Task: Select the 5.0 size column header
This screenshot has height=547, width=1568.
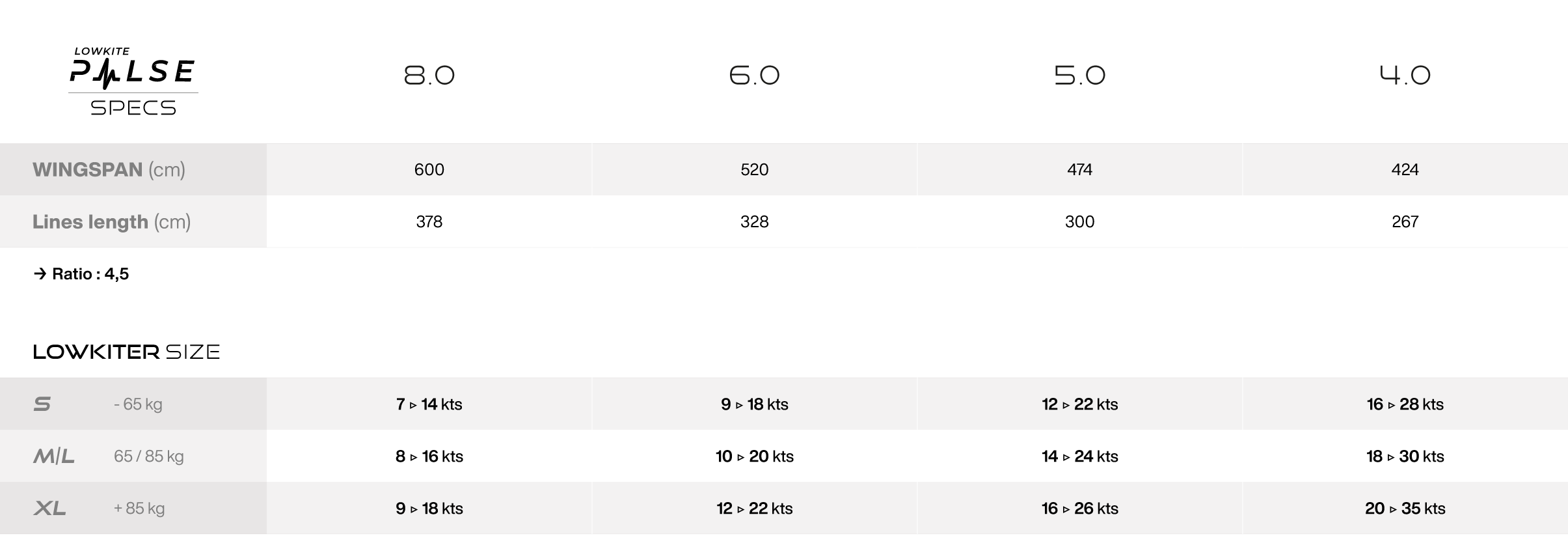Action: pyautogui.click(x=1080, y=76)
